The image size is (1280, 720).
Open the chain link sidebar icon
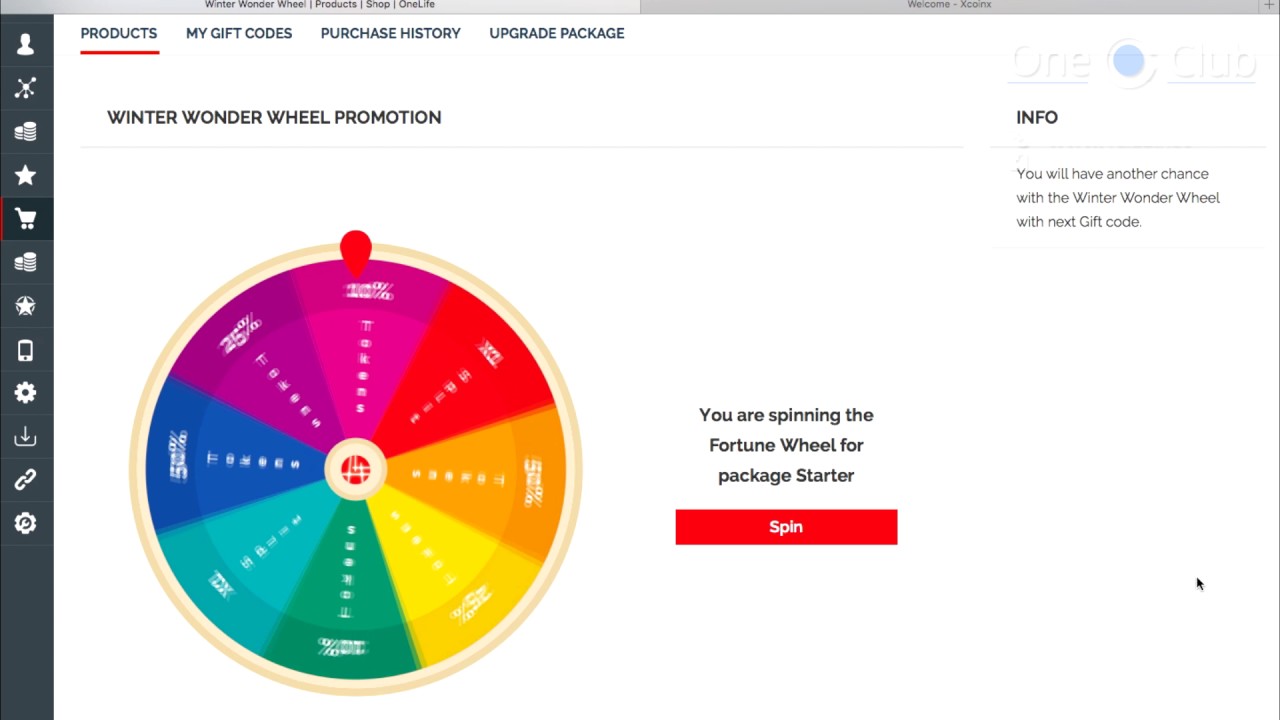[26, 480]
